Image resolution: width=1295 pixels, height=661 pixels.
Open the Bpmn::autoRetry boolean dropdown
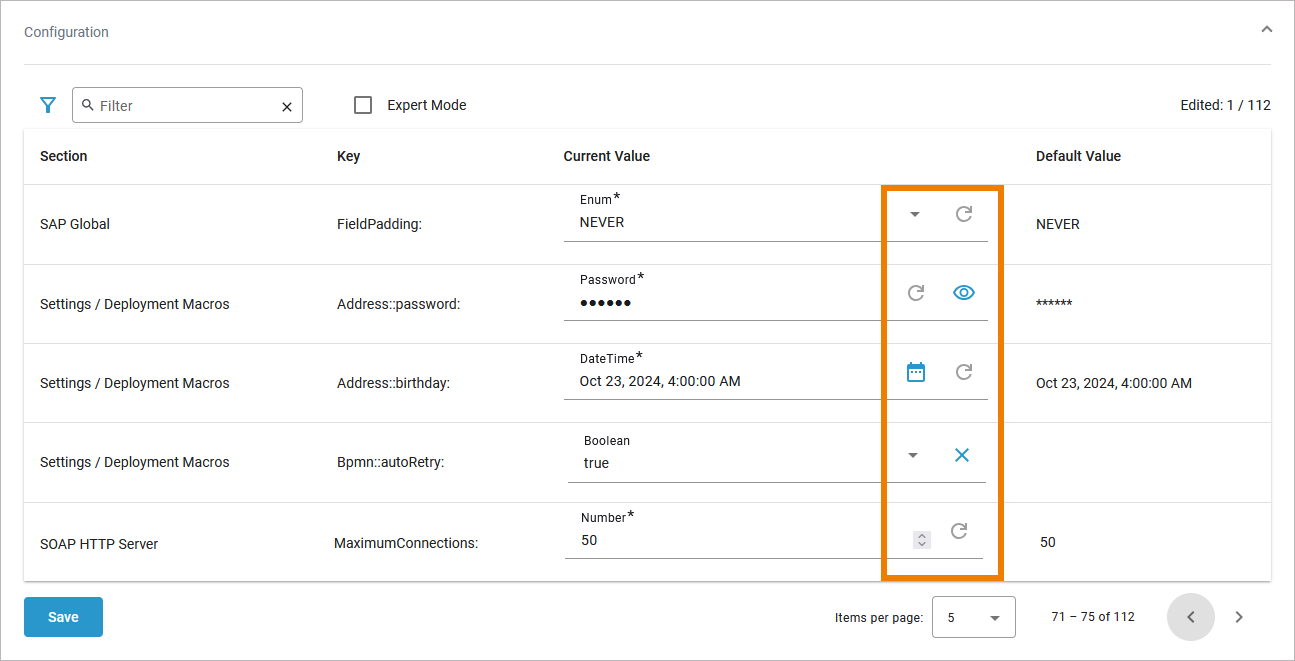pyautogui.click(x=912, y=456)
